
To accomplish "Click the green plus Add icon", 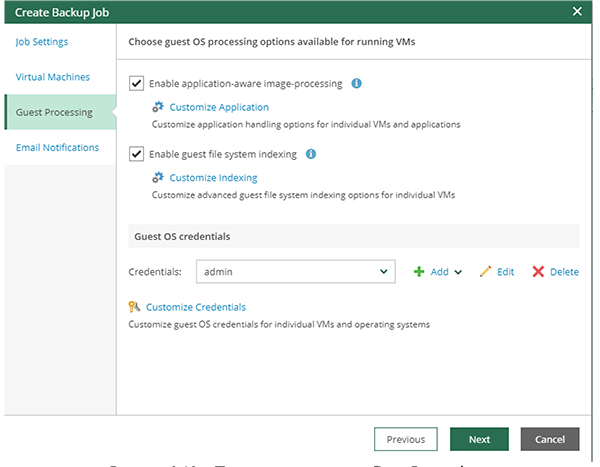I will click(419, 271).
